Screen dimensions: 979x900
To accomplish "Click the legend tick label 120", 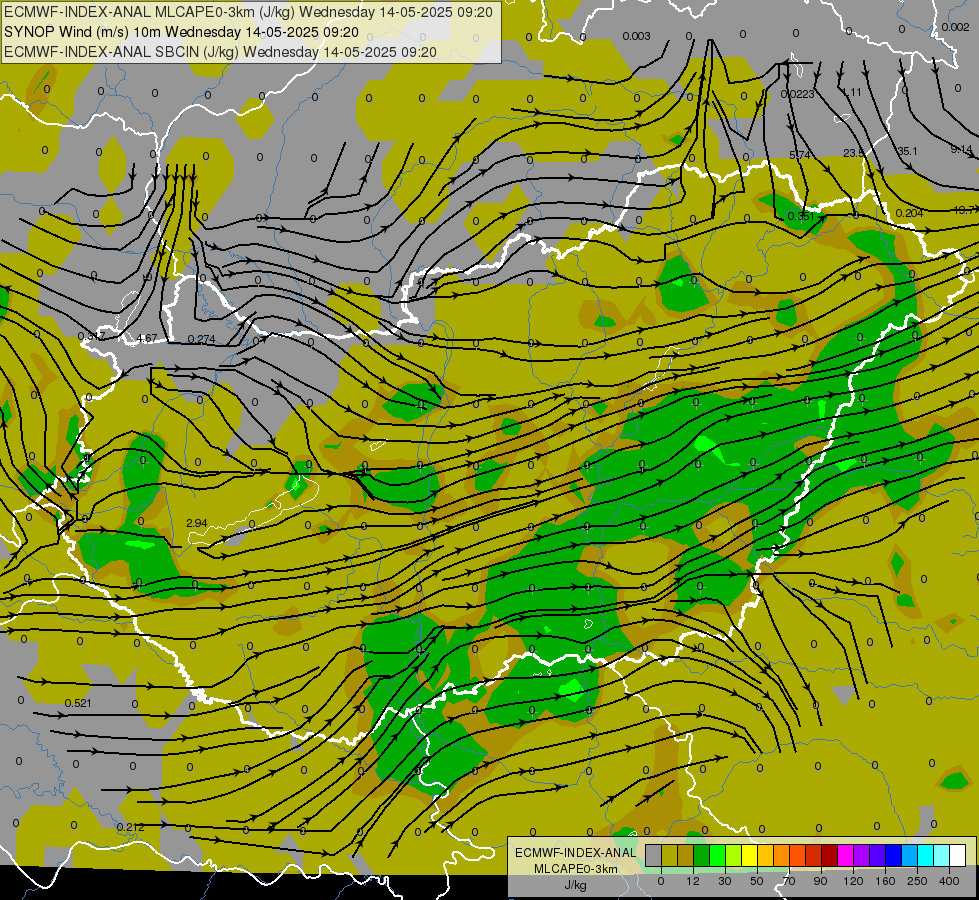I will click(x=854, y=881).
